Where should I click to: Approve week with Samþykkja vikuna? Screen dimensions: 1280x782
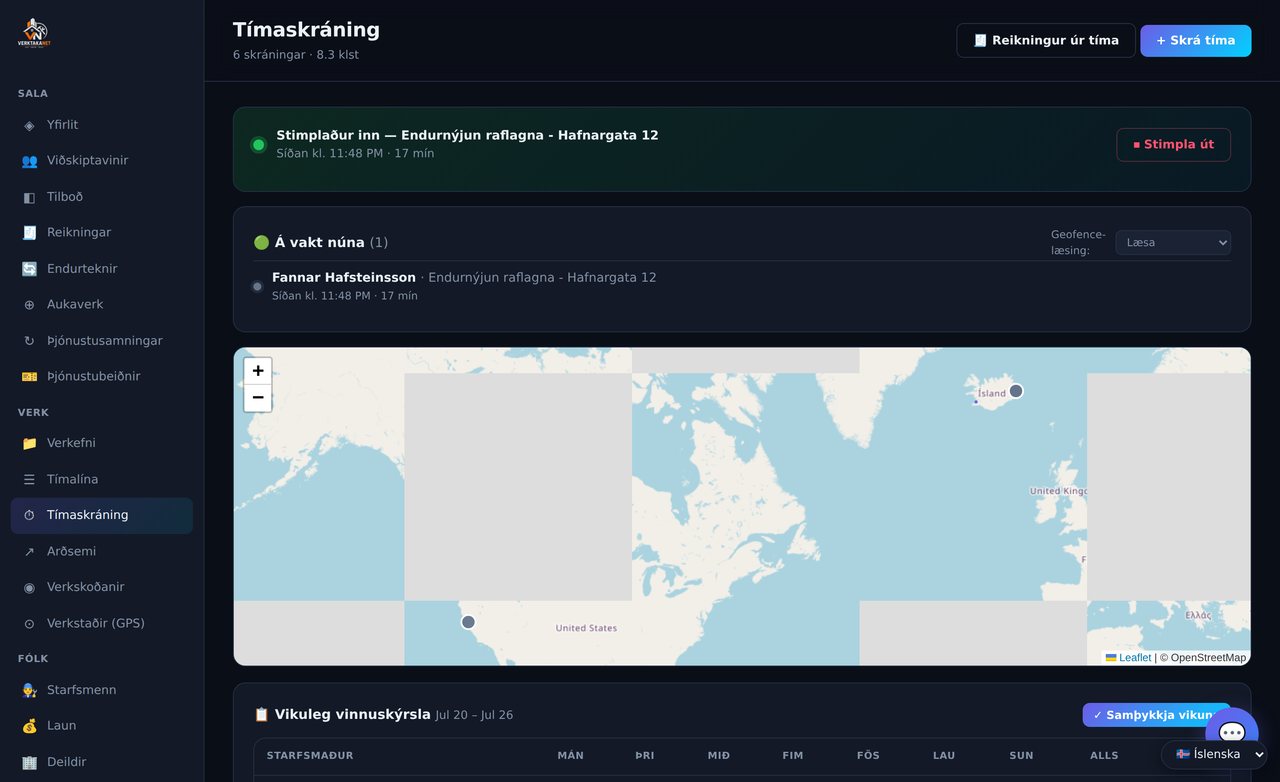point(1156,715)
